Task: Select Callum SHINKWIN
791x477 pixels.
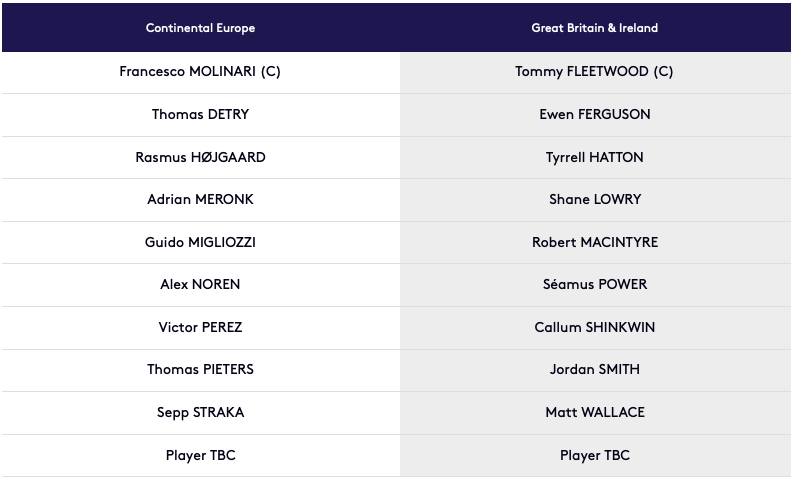Action: pyautogui.click(x=595, y=327)
